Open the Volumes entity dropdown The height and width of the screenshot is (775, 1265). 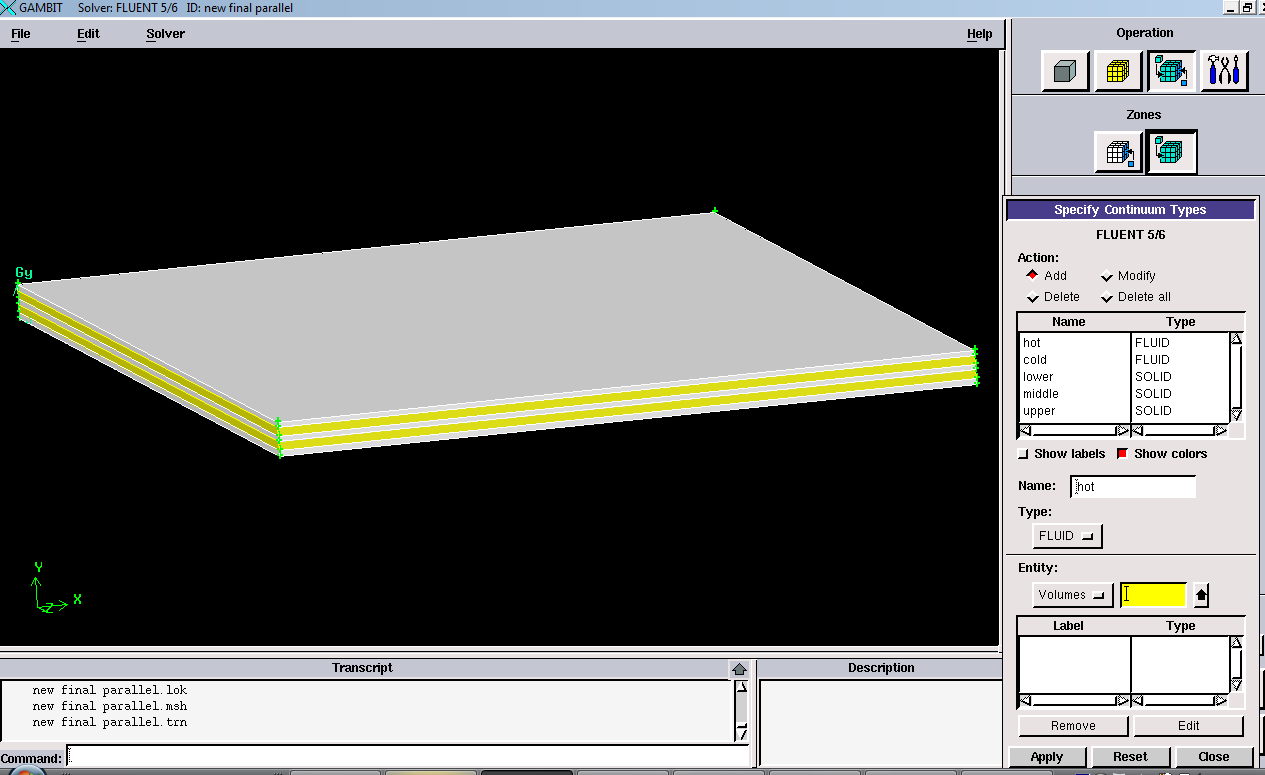tap(1072, 595)
